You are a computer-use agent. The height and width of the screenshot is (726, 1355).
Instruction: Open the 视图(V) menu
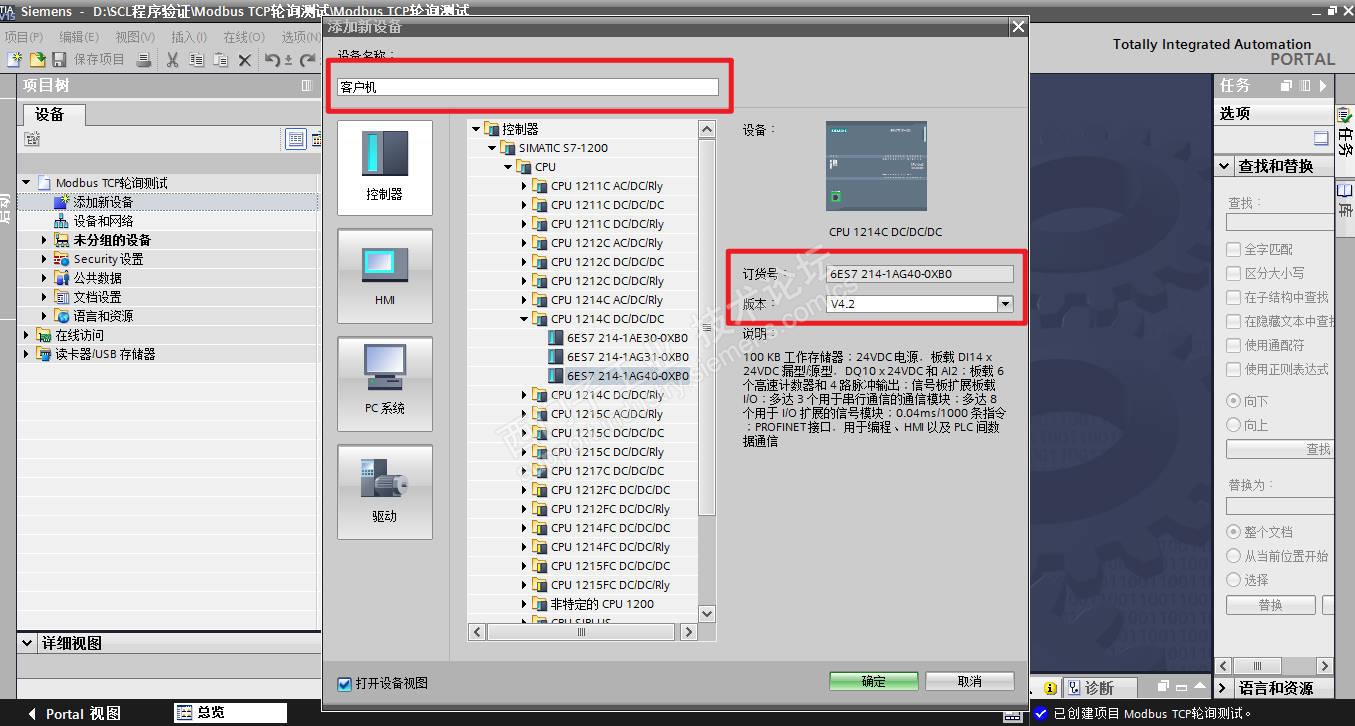pos(134,37)
